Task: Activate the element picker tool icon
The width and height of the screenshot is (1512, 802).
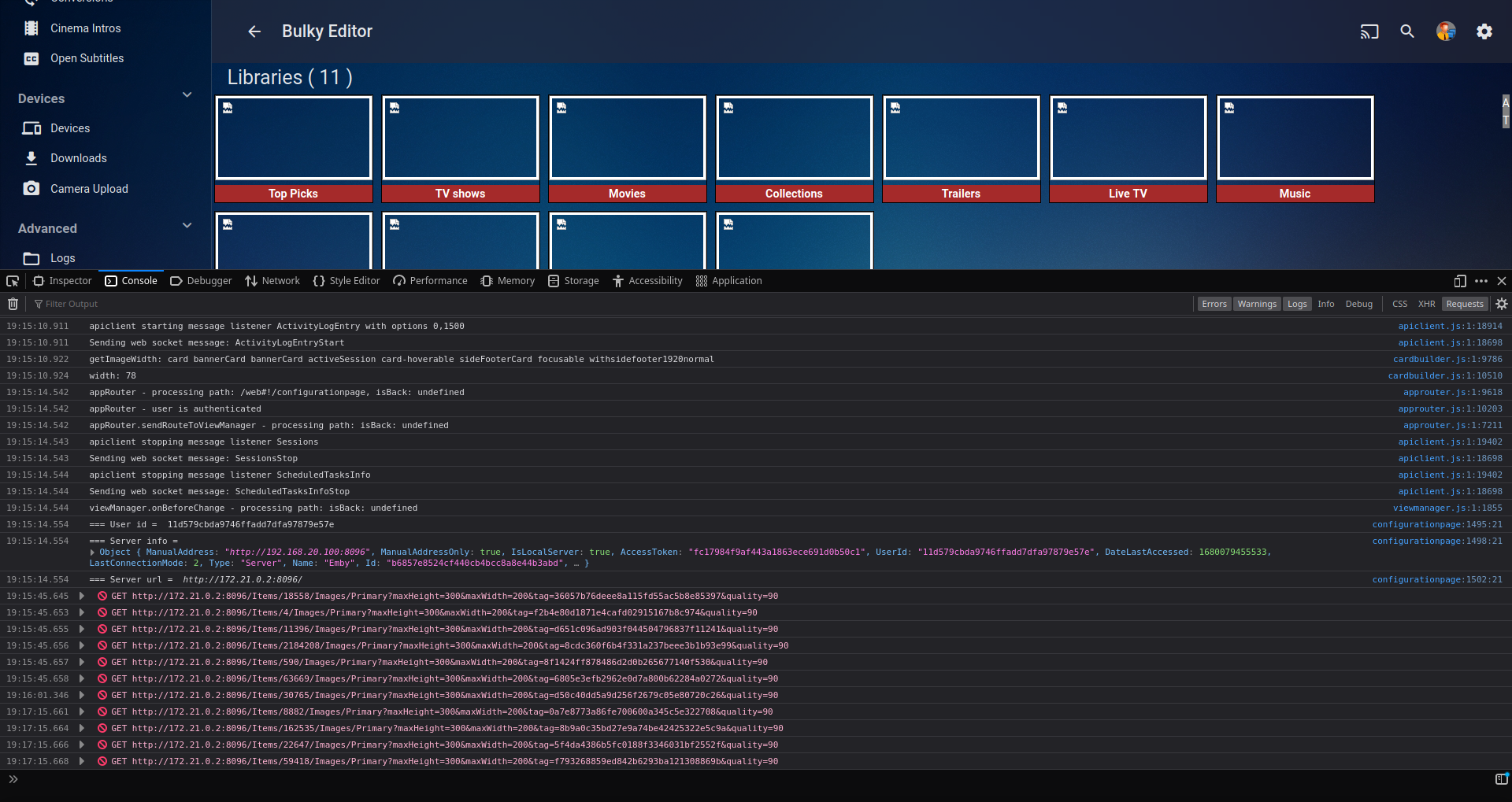Action: [13, 281]
